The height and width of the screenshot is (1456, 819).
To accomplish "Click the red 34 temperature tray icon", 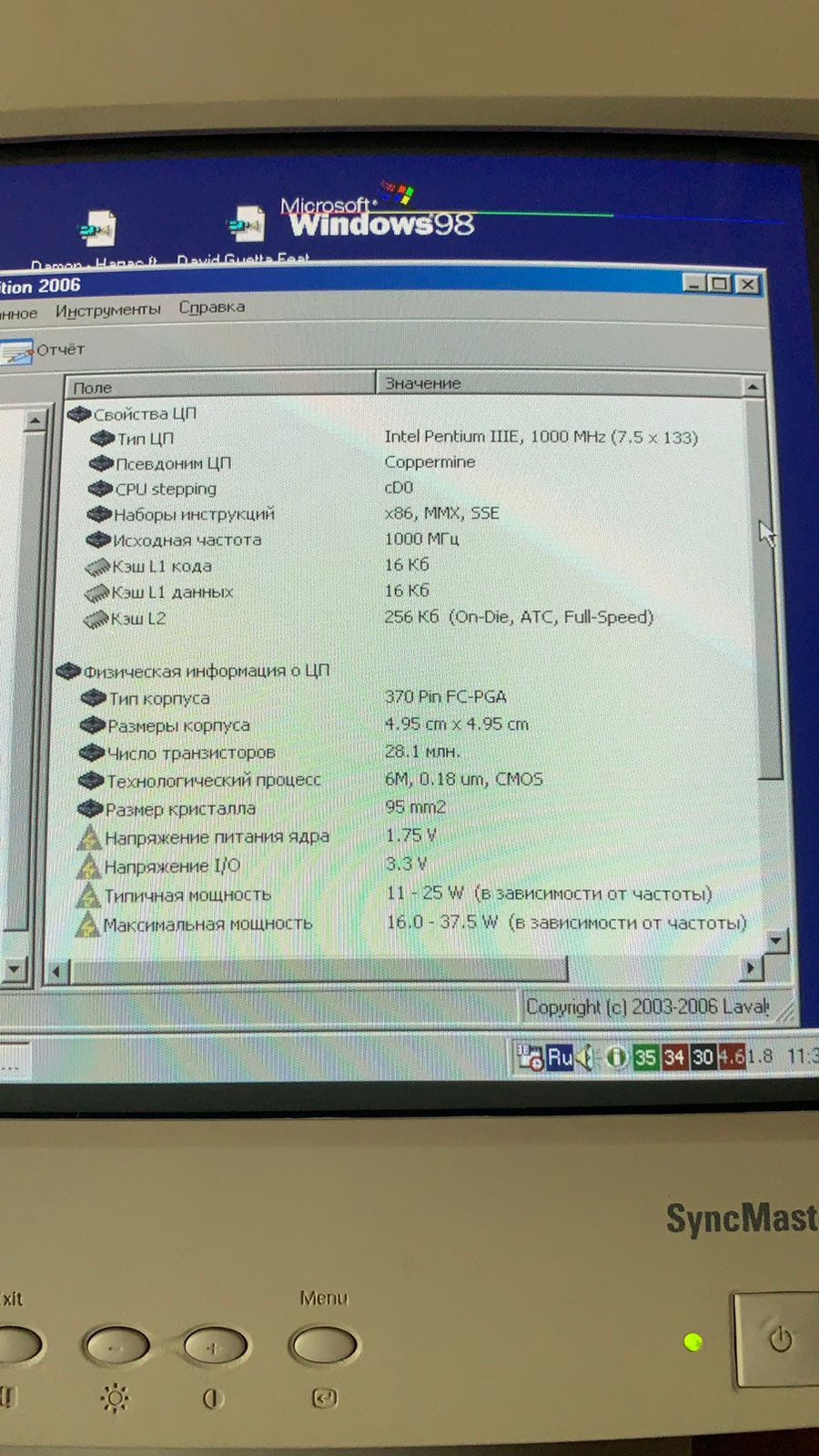I will point(674,1057).
